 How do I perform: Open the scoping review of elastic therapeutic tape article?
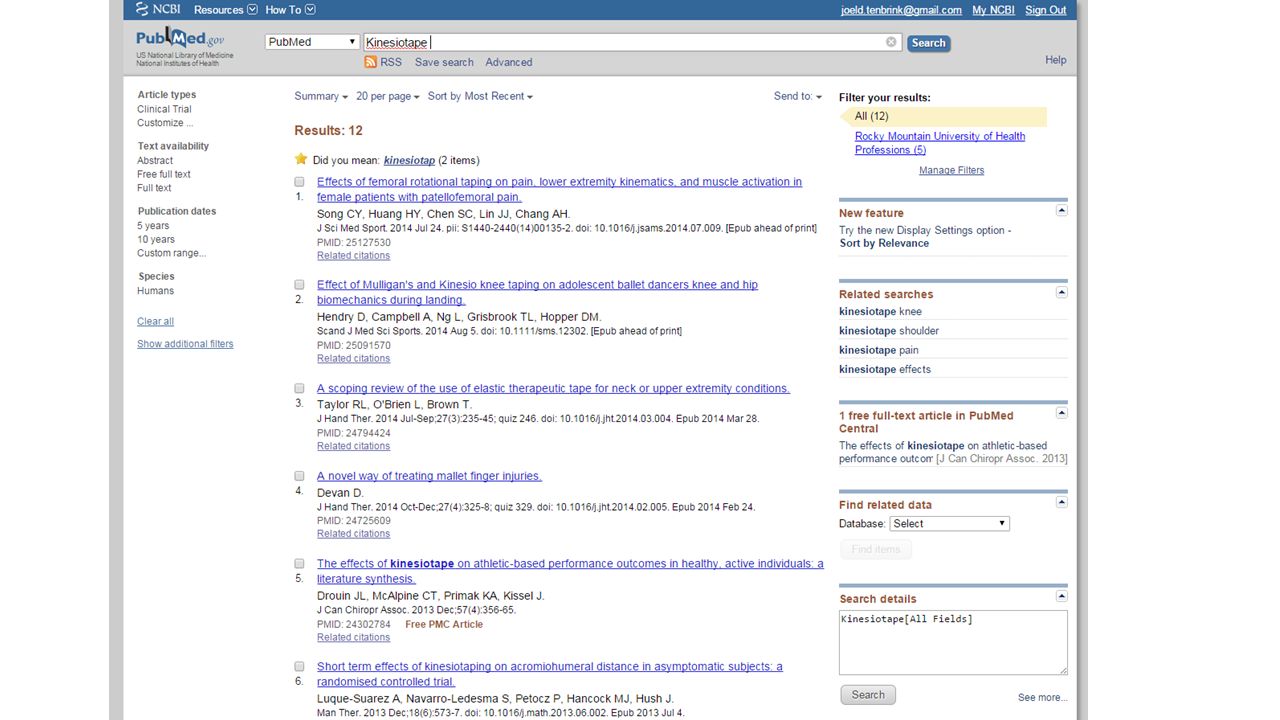[x=553, y=388]
